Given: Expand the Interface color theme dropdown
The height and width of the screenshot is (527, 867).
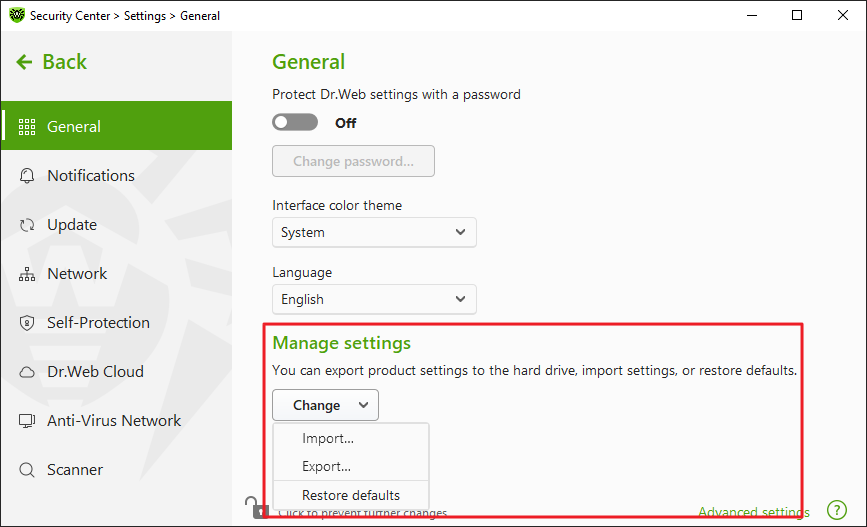Looking at the screenshot, I should 374,232.
